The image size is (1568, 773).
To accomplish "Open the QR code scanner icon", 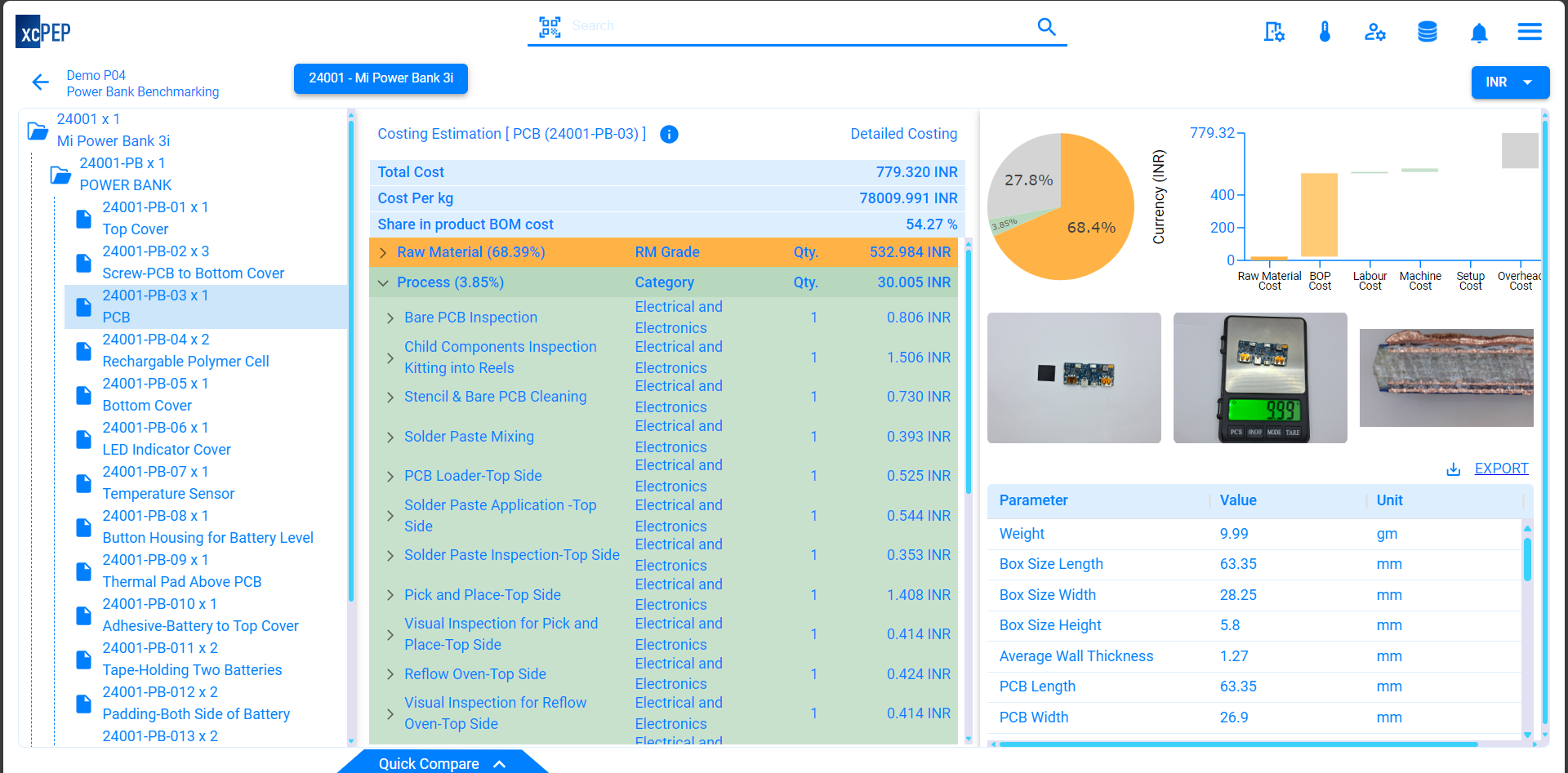I will [550, 27].
